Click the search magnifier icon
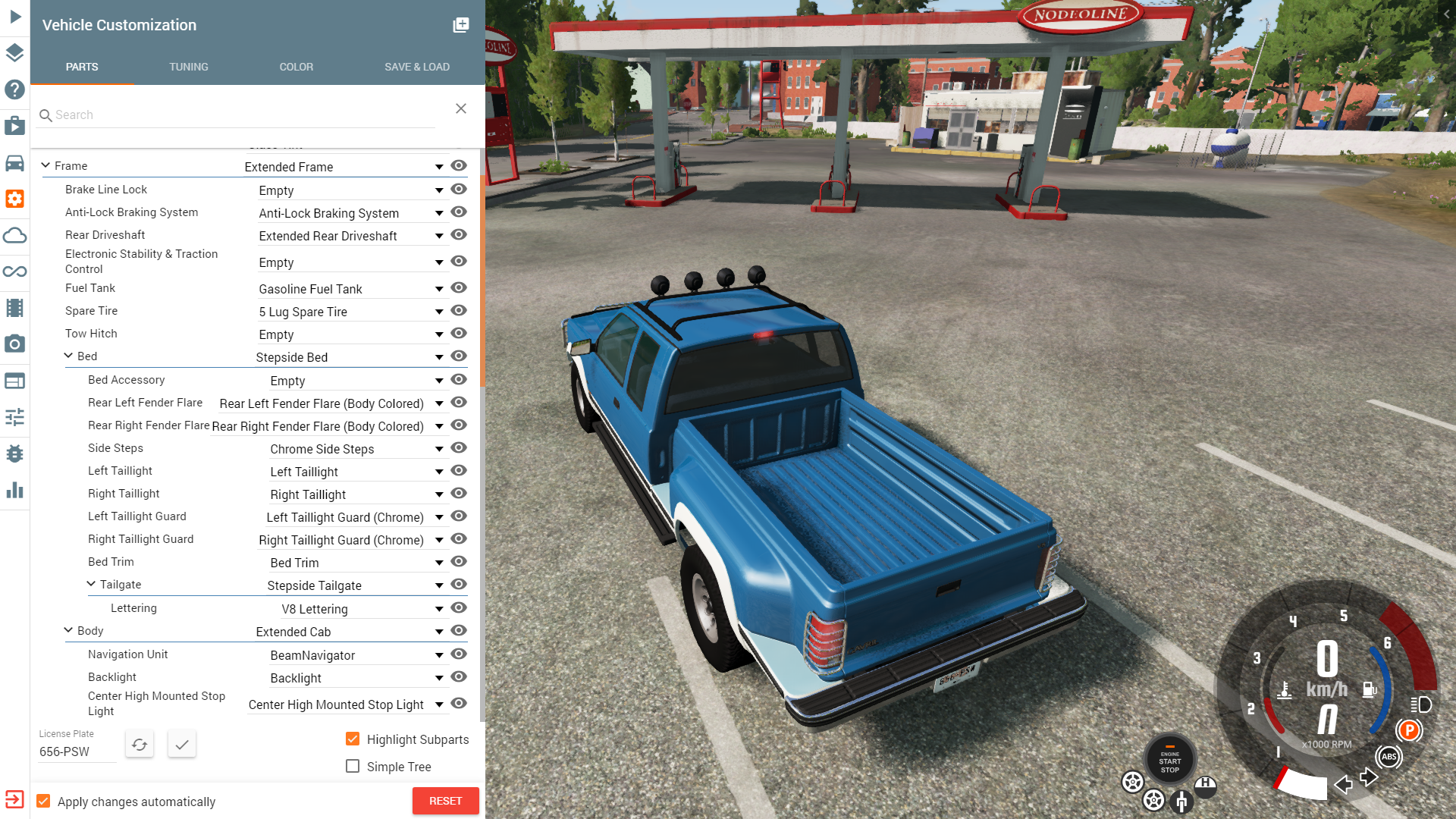1456x819 pixels. 45,115
